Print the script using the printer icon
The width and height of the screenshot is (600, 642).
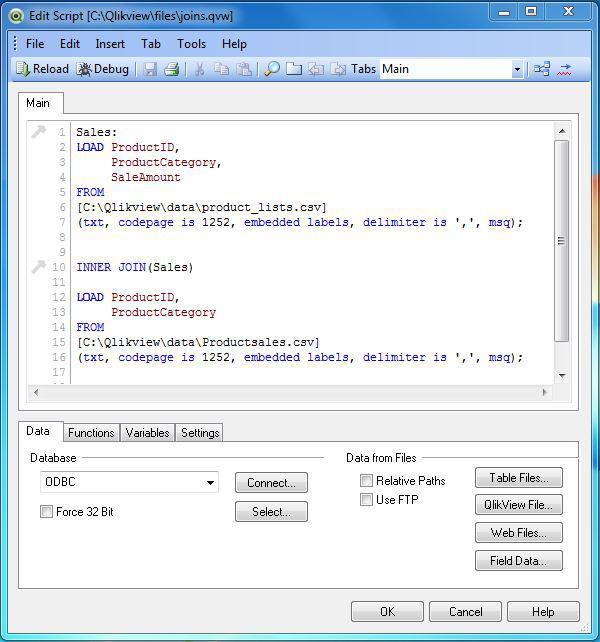pyautogui.click(x=172, y=69)
